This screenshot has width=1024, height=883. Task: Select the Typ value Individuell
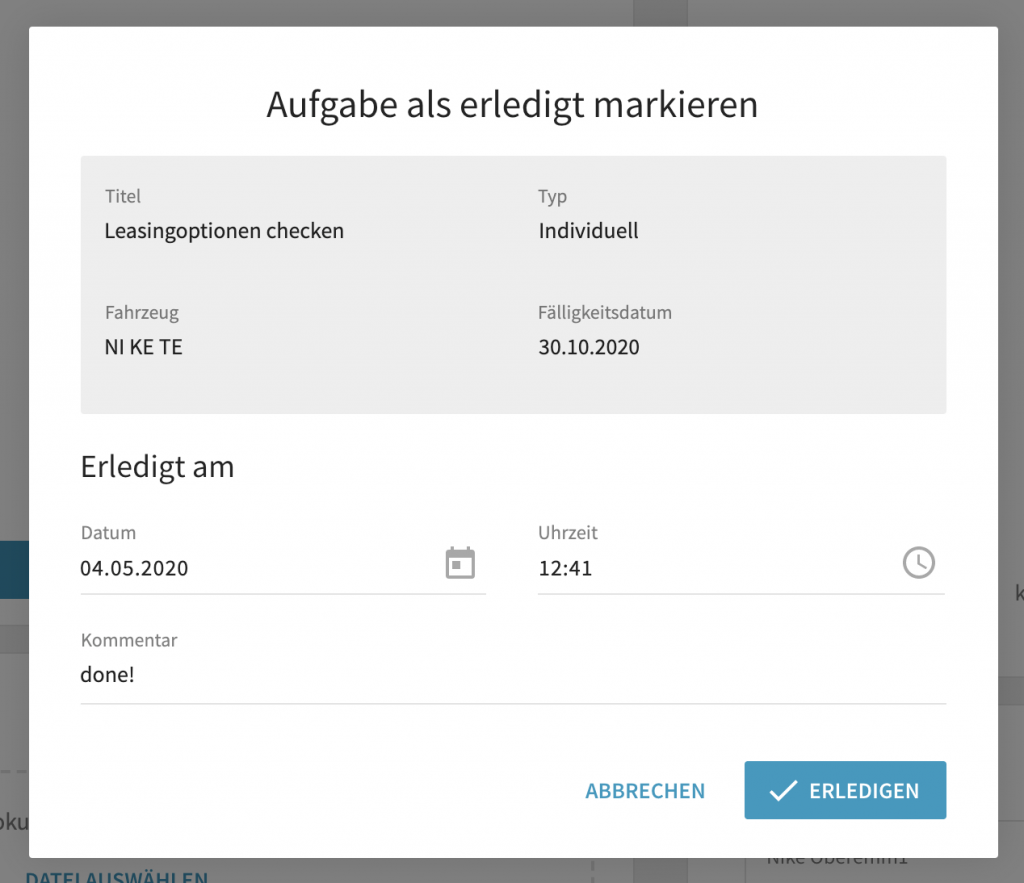click(x=588, y=231)
